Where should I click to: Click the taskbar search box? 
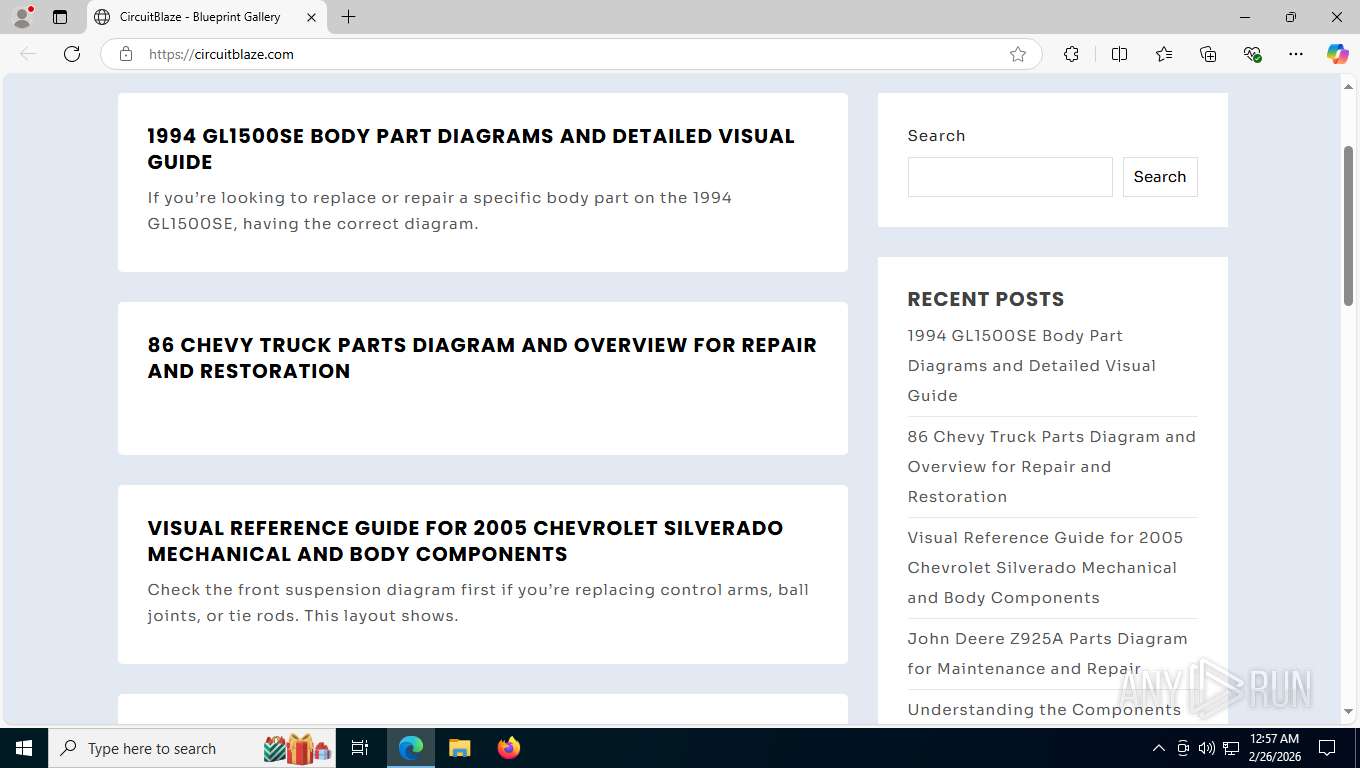pyautogui.click(x=193, y=748)
